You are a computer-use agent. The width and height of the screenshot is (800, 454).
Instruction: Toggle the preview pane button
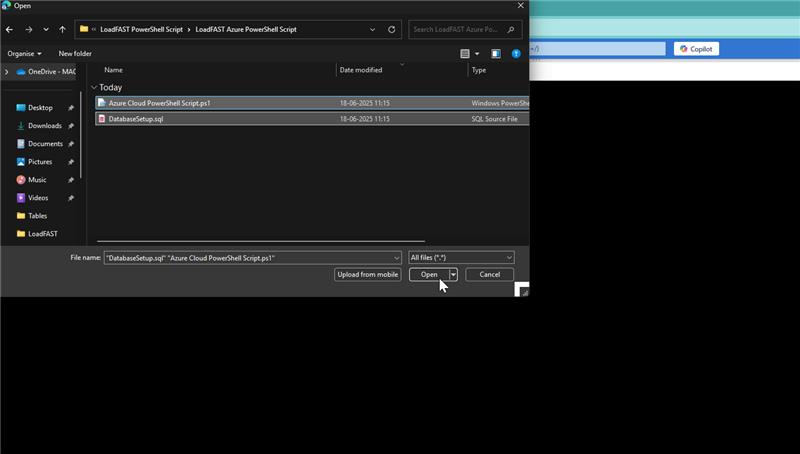pyautogui.click(x=495, y=53)
